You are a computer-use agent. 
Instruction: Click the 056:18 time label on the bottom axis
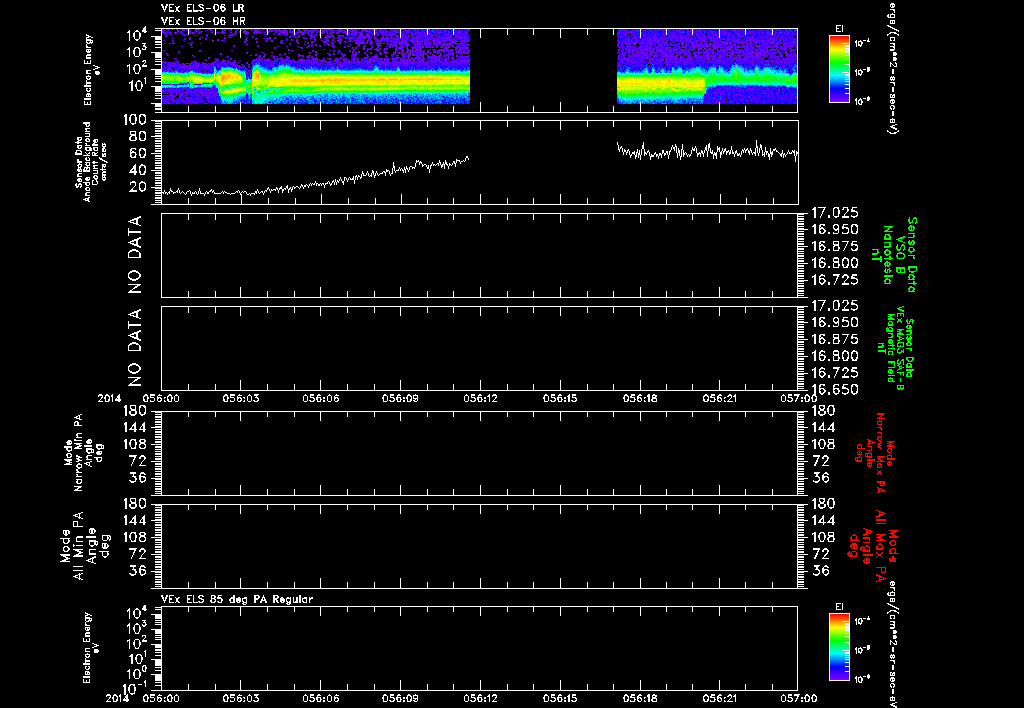pyautogui.click(x=641, y=698)
